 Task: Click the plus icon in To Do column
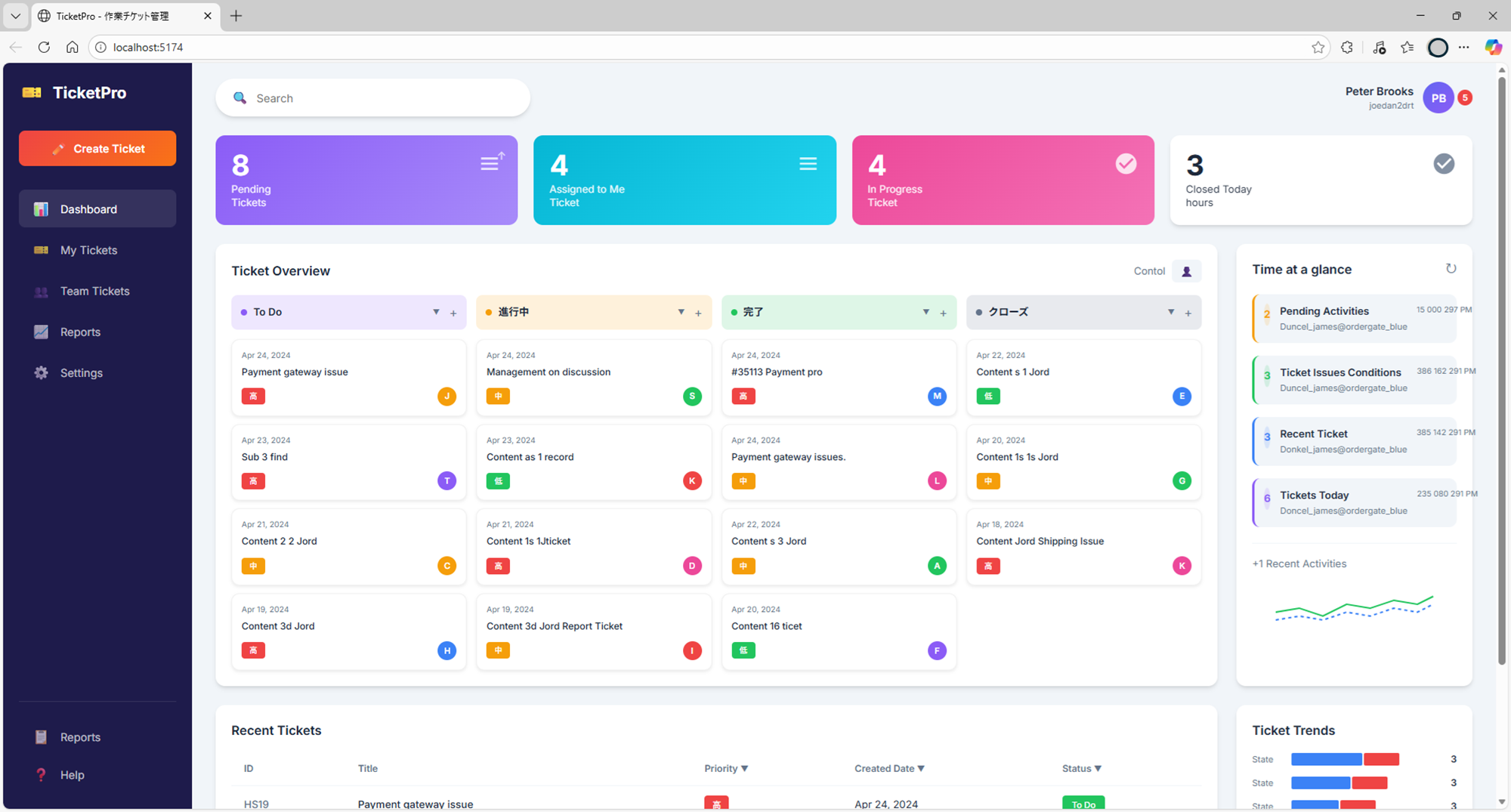click(x=453, y=313)
